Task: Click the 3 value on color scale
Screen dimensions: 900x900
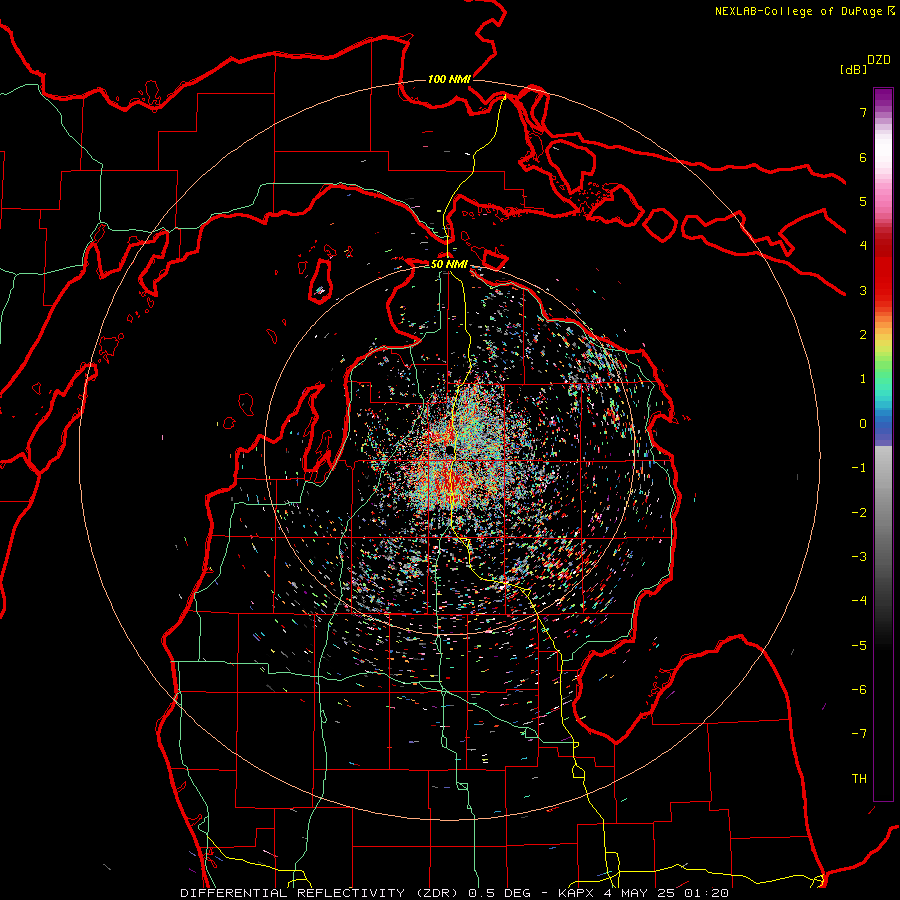Action: (x=863, y=290)
